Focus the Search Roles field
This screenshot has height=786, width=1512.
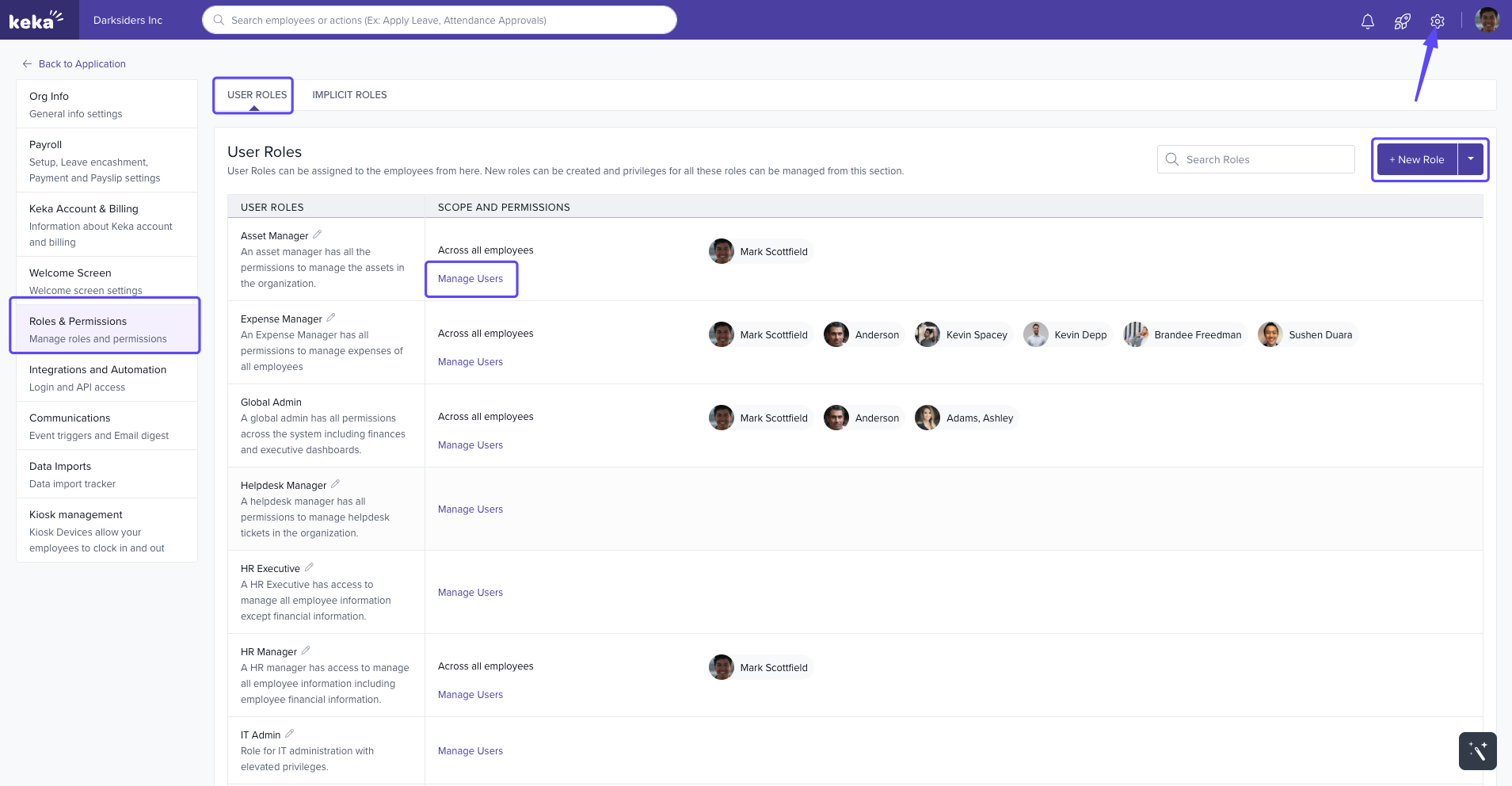(x=1265, y=159)
